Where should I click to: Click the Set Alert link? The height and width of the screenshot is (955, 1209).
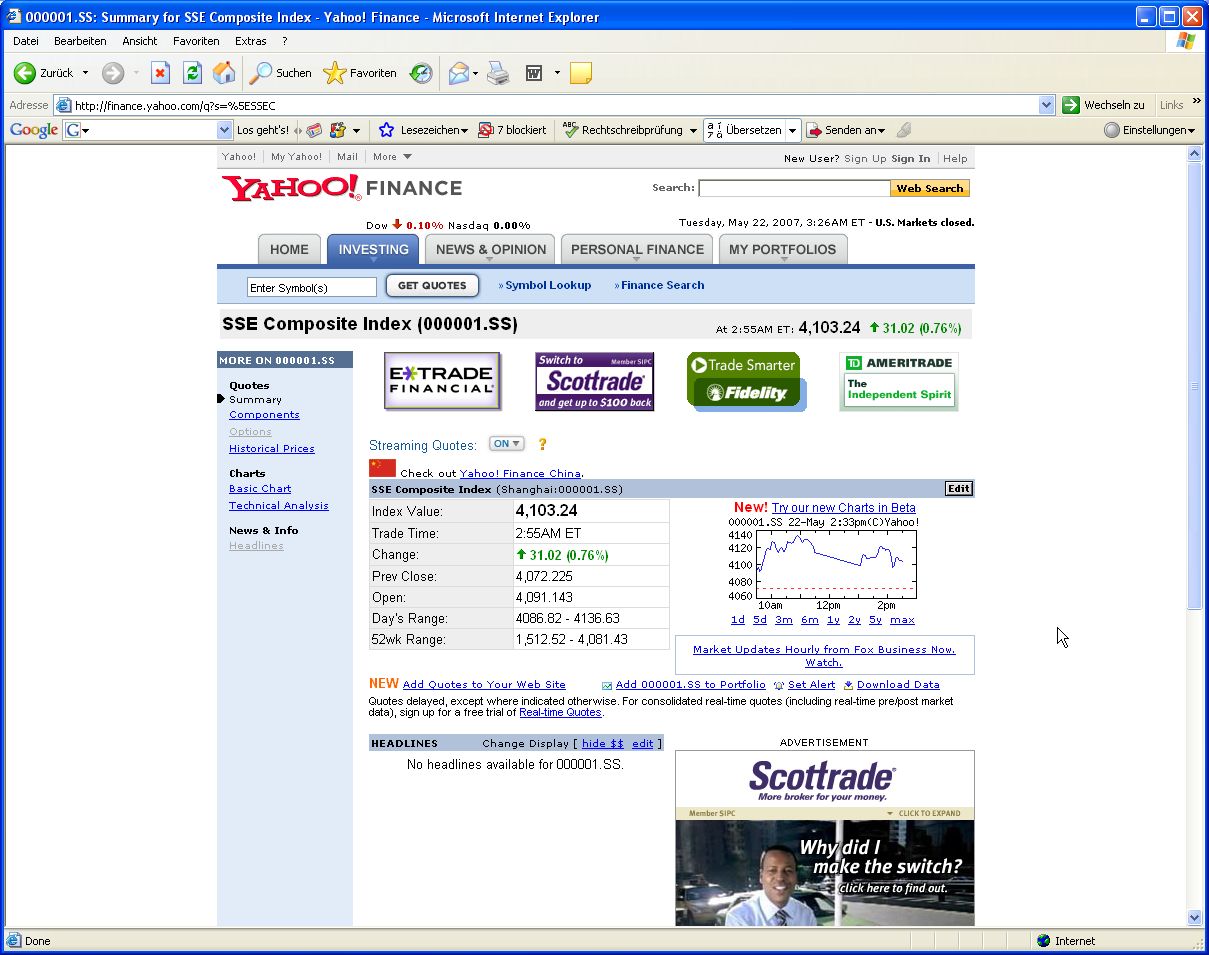click(811, 685)
